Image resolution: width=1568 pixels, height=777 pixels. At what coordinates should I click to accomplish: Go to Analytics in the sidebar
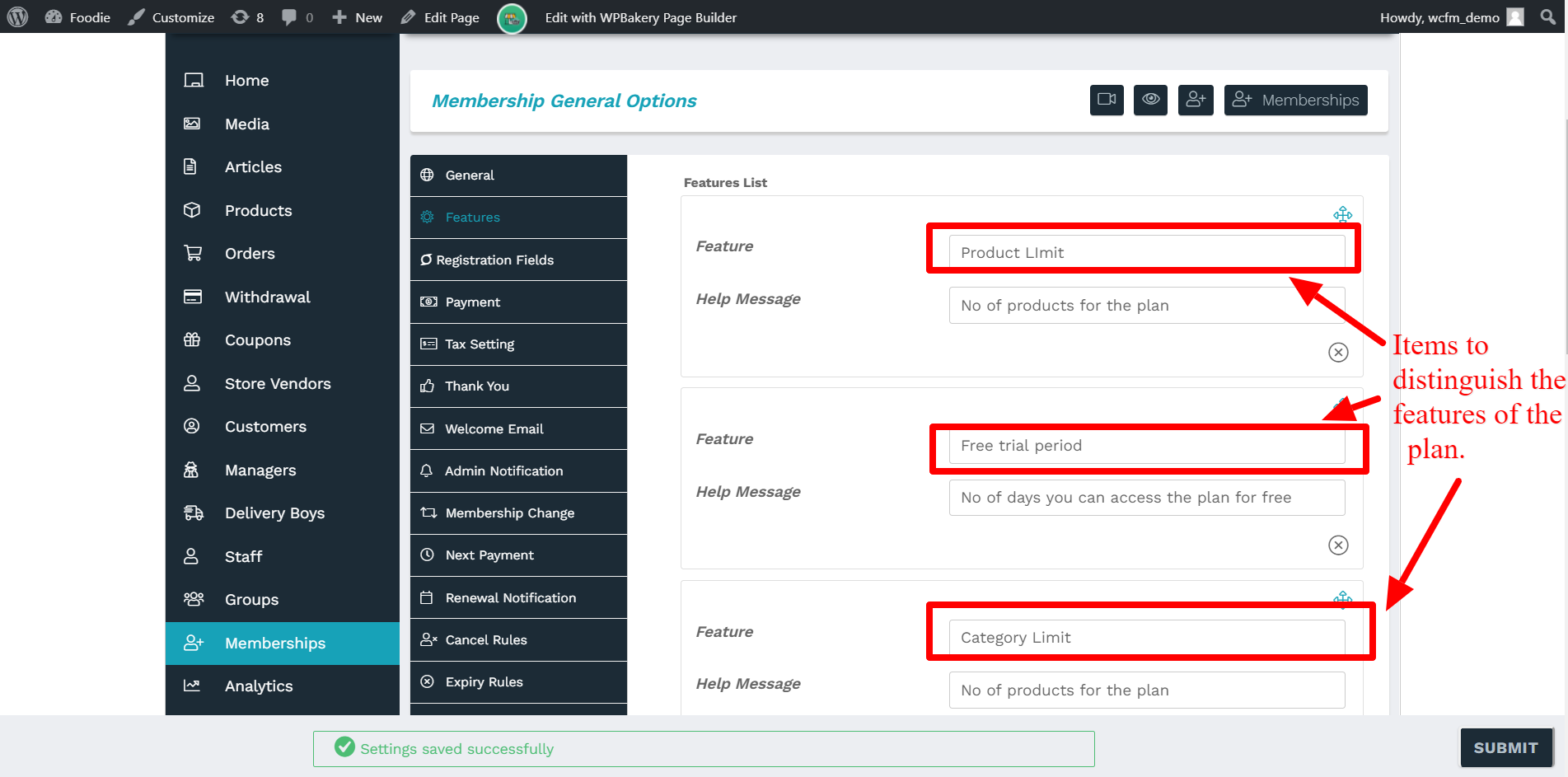click(x=258, y=686)
